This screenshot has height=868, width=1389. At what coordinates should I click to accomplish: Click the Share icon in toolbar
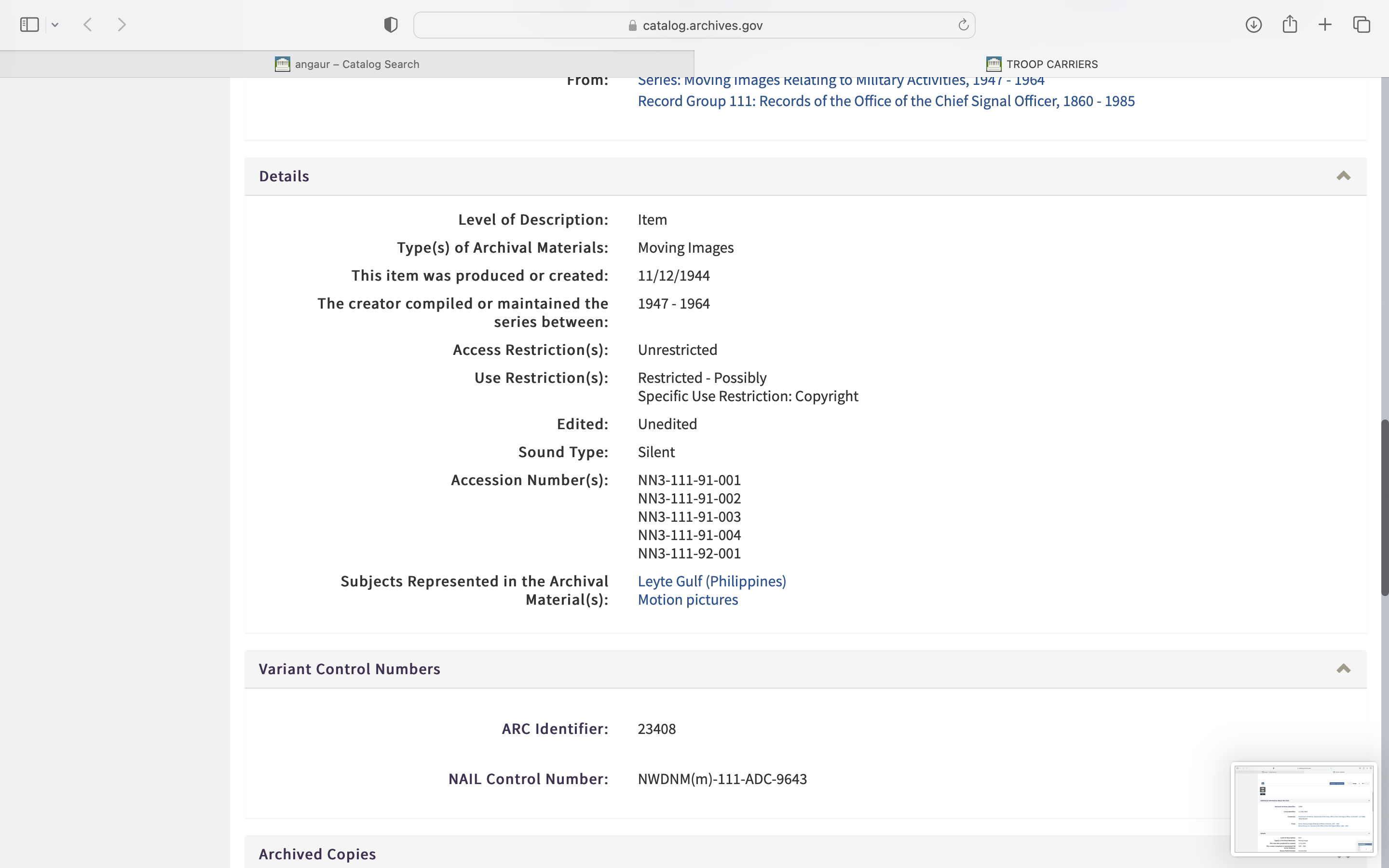point(1290,24)
